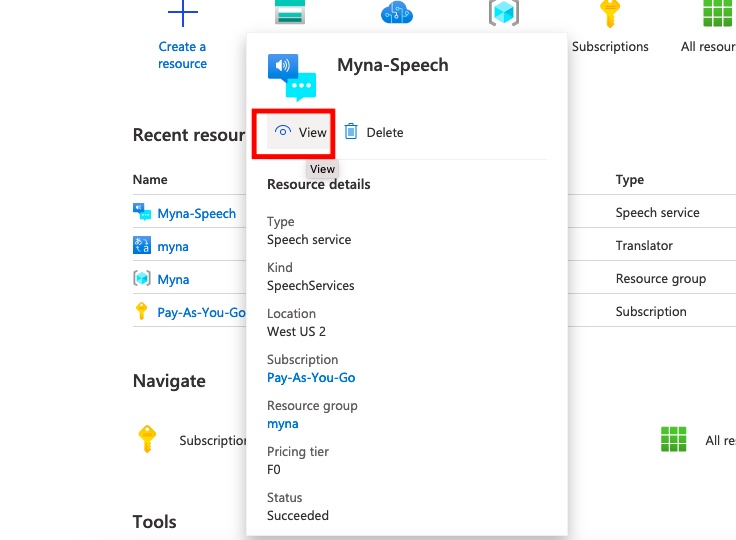736x540 pixels.
Task: Click the Type column header
Action: coord(630,180)
